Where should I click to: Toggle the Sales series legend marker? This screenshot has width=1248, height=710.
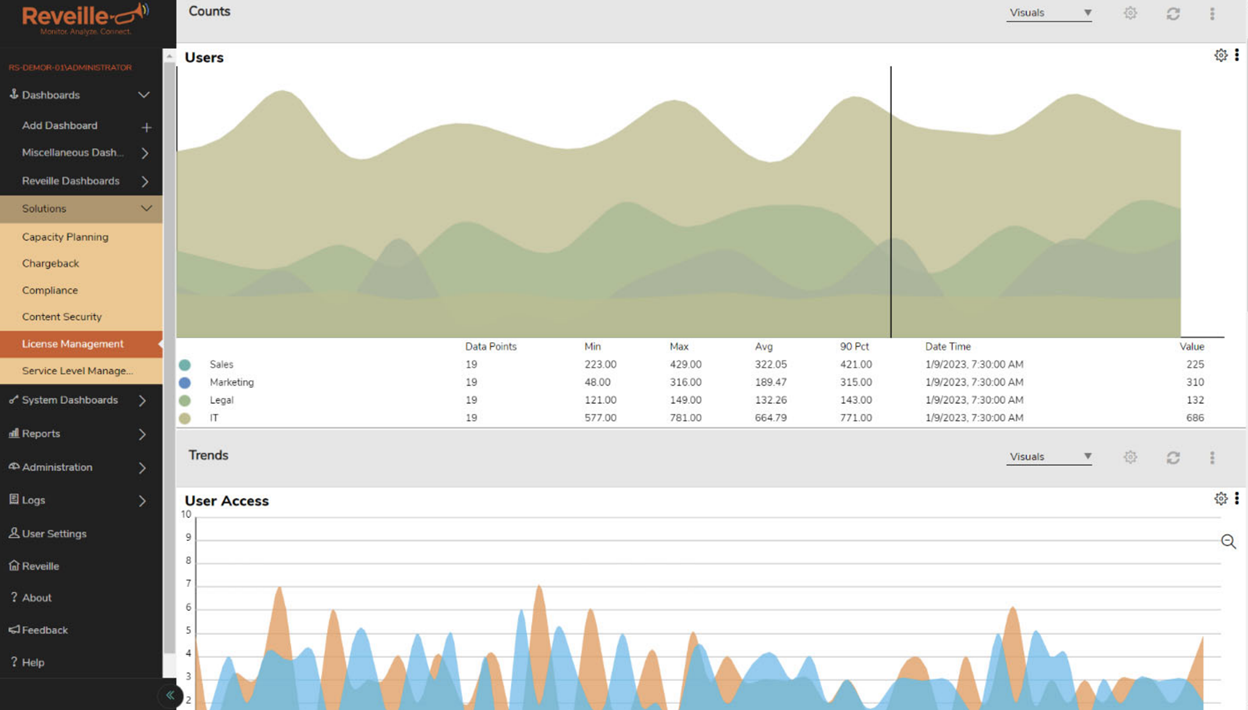click(185, 365)
